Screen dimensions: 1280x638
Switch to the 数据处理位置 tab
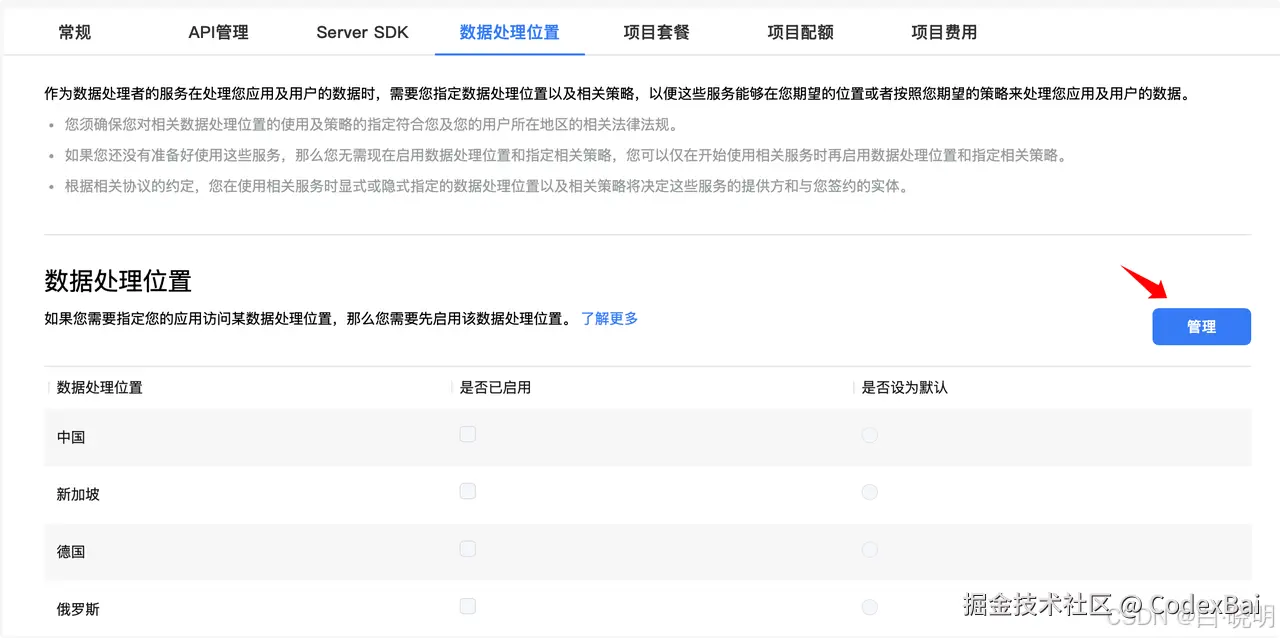[510, 32]
